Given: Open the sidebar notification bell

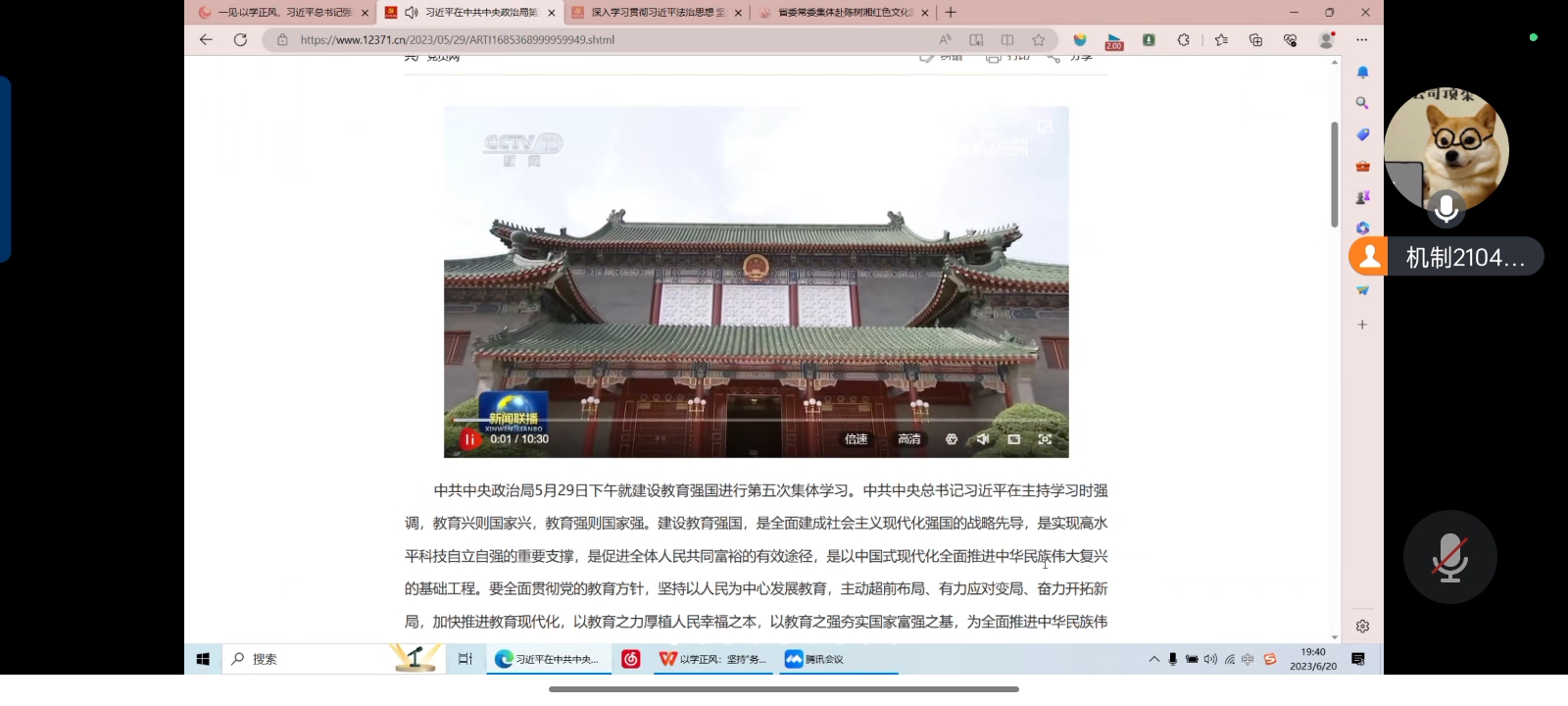Looking at the screenshot, I should (x=1362, y=73).
